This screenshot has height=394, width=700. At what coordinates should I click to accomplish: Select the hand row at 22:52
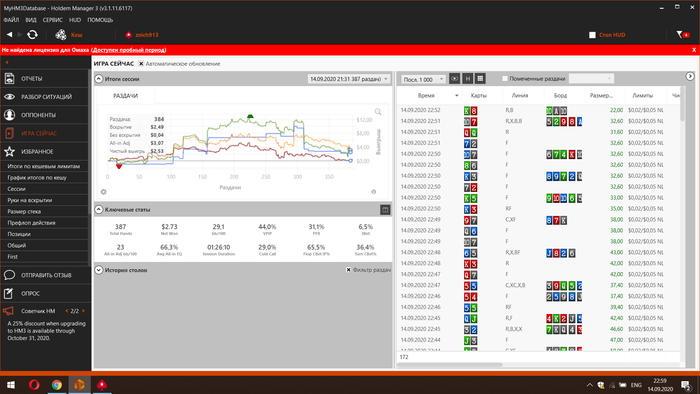pyautogui.click(x=538, y=110)
